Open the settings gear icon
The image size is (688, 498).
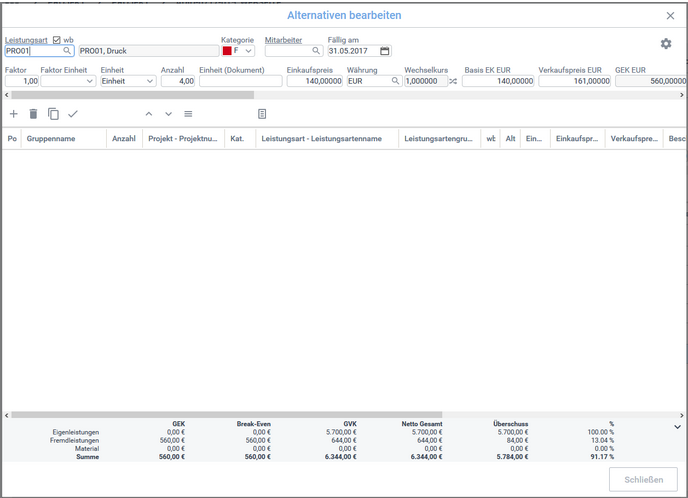pyautogui.click(x=666, y=44)
